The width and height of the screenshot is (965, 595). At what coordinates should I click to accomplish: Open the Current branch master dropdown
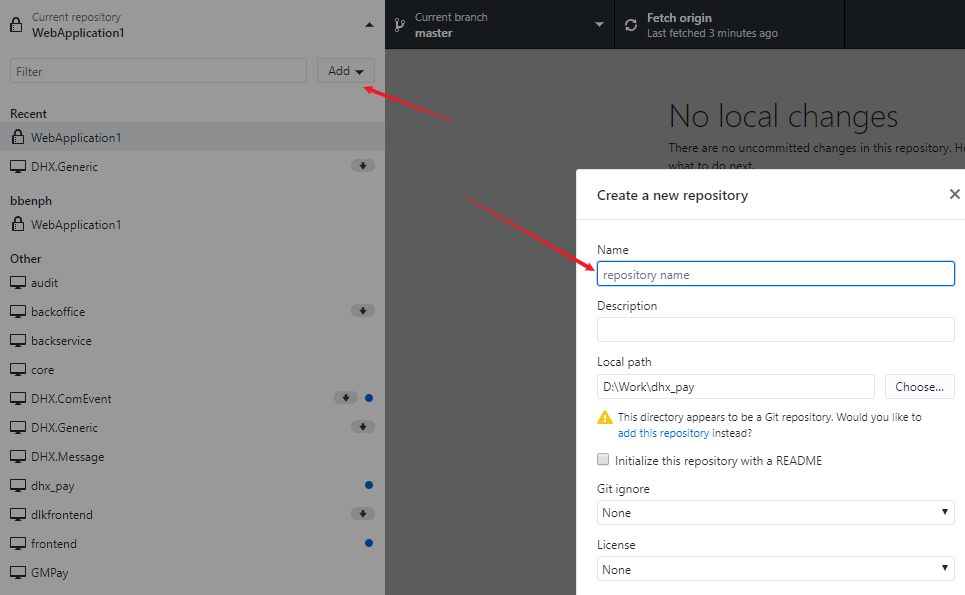click(500, 25)
